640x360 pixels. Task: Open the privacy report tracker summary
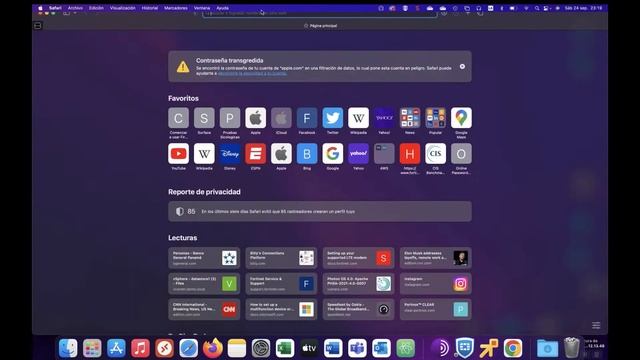click(320, 211)
